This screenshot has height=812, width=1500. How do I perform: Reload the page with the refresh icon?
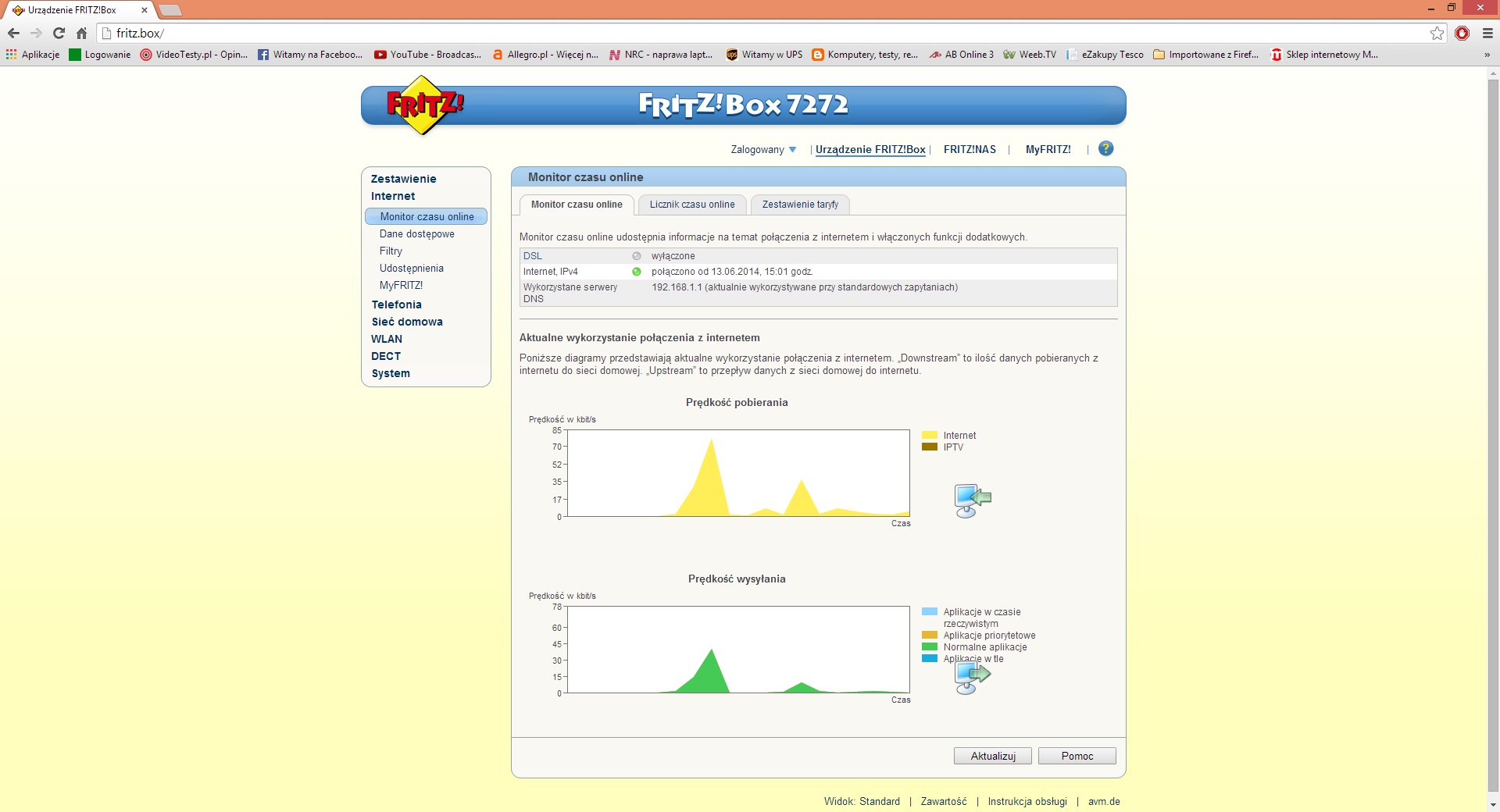pos(59,34)
